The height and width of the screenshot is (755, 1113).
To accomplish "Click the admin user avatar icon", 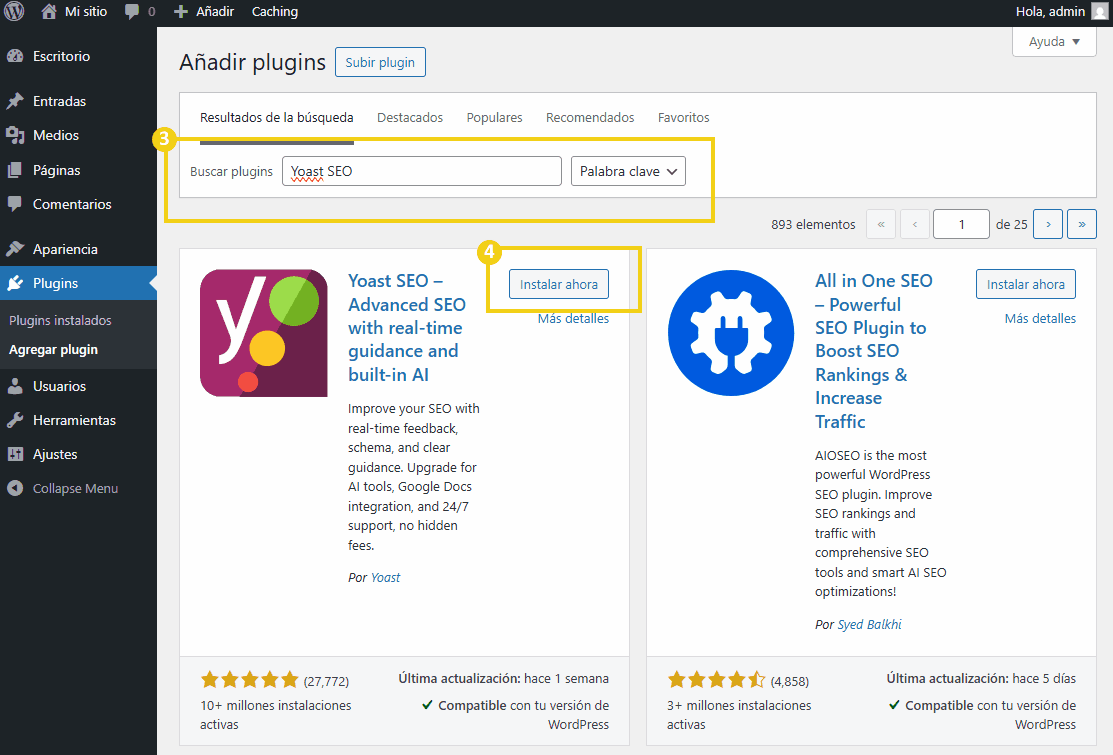I will click(x=1099, y=12).
